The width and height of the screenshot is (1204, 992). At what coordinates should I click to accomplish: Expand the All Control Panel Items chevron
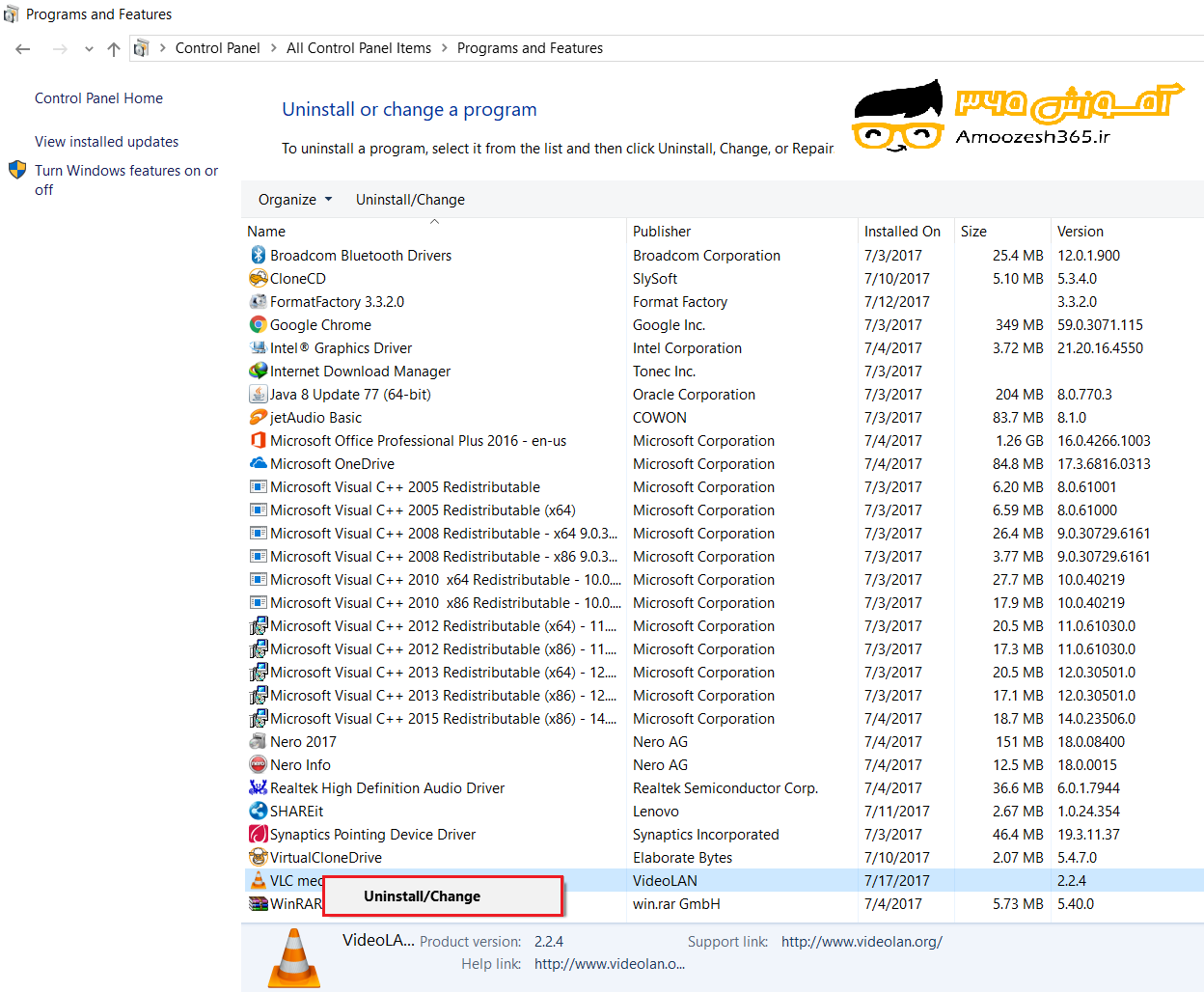(445, 48)
